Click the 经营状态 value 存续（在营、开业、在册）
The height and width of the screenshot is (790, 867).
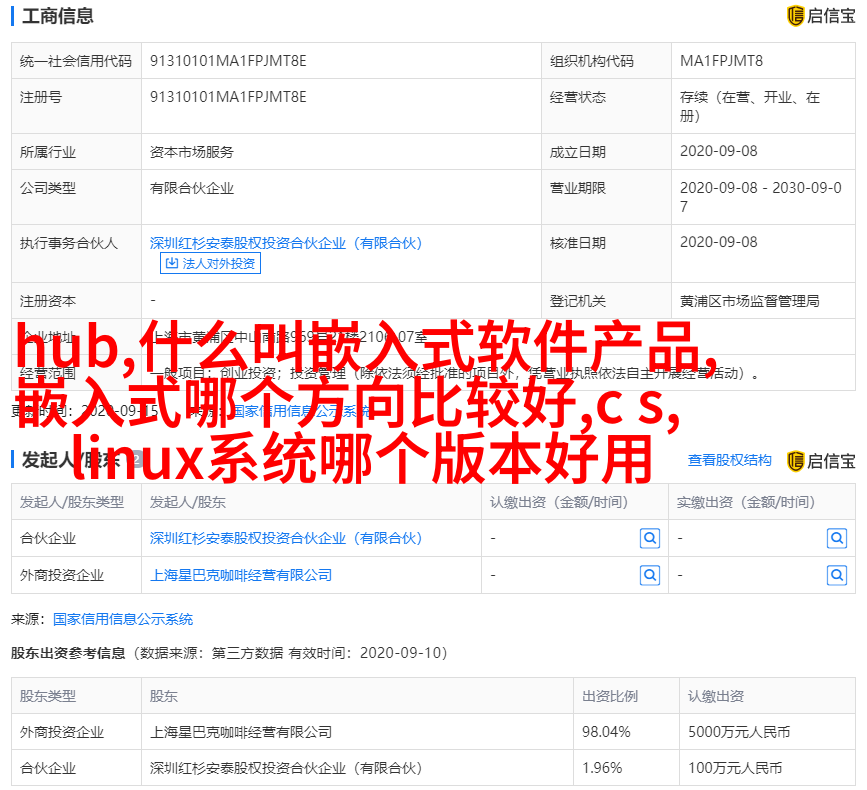(749, 106)
